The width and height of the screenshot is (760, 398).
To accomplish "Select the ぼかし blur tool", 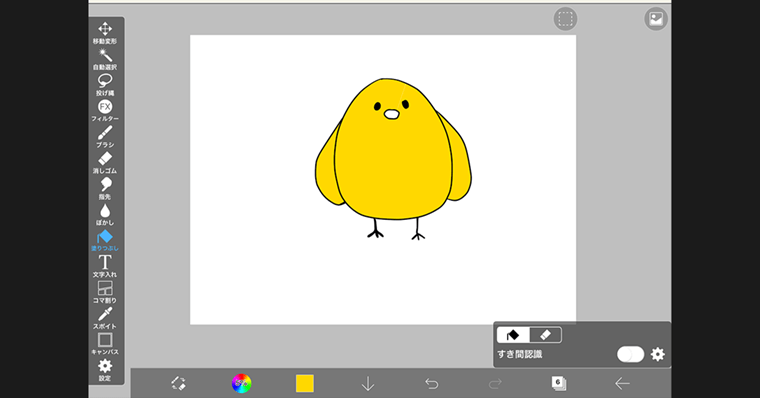I will click(105, 214).
